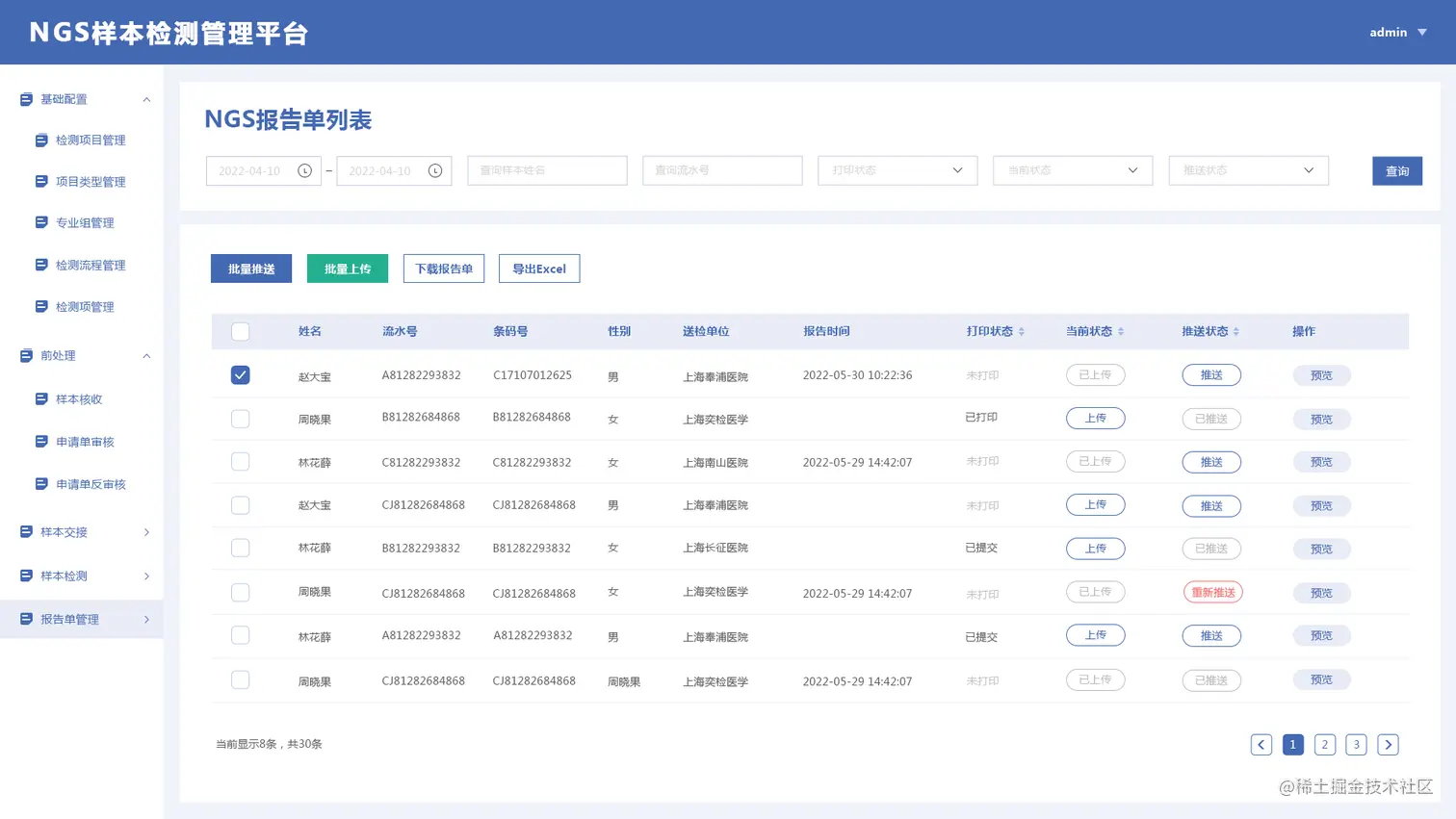Viewport: 1456px width, 819px height.
Task: Click the icon beside 专业组管理
Action: pyautogui.click(x=41, y=222)
